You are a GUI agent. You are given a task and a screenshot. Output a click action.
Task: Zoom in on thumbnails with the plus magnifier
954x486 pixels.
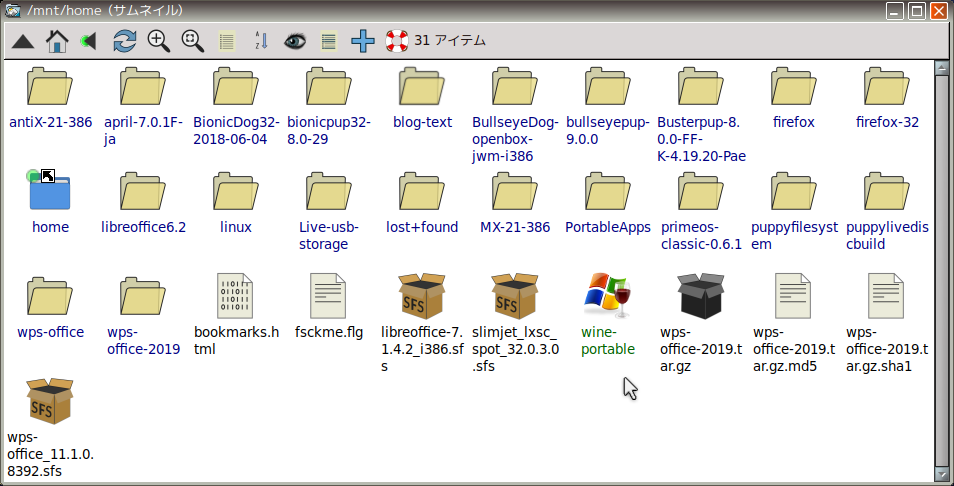(159, 41)
